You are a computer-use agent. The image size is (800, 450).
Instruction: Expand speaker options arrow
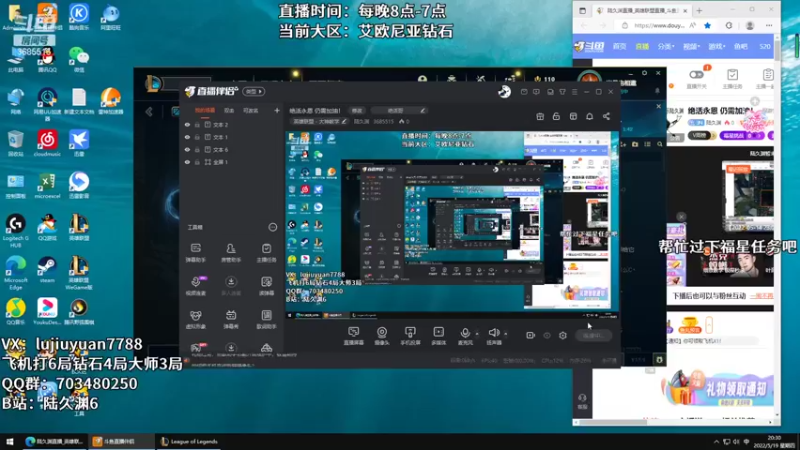[506, 334]
